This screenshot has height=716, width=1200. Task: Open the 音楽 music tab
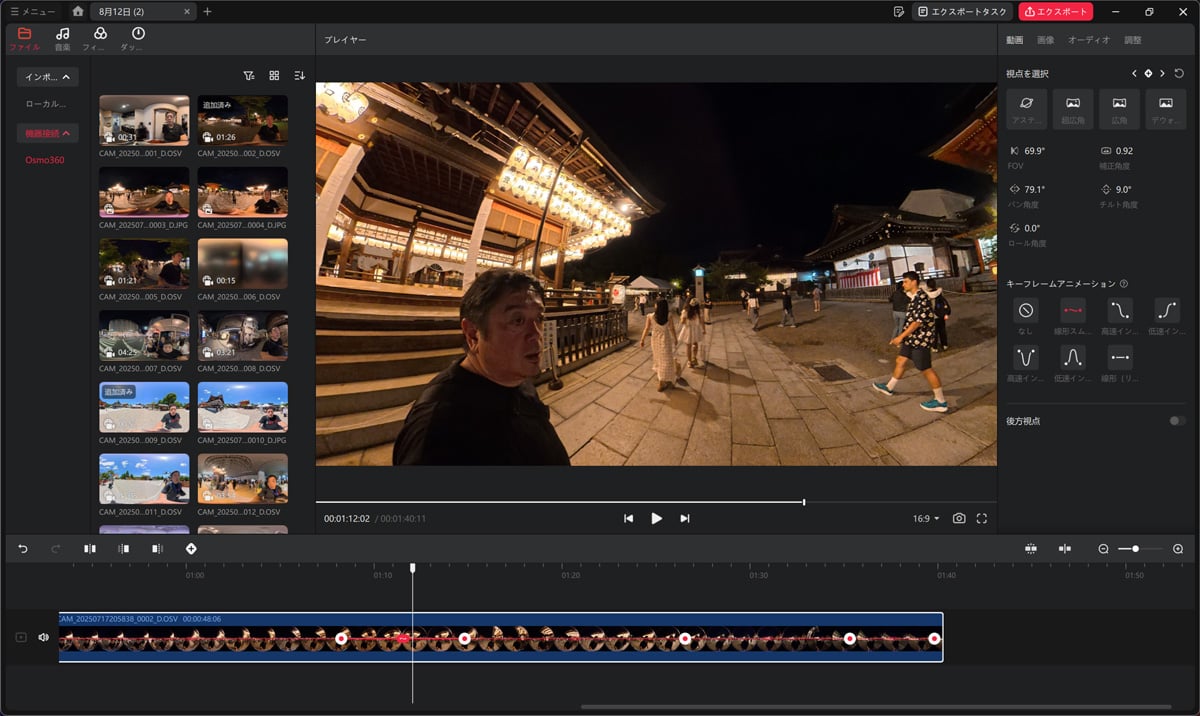tap(62, 39)
